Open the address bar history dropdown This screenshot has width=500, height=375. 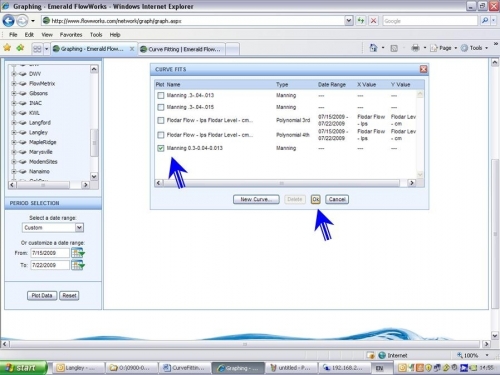click(348, 21)
